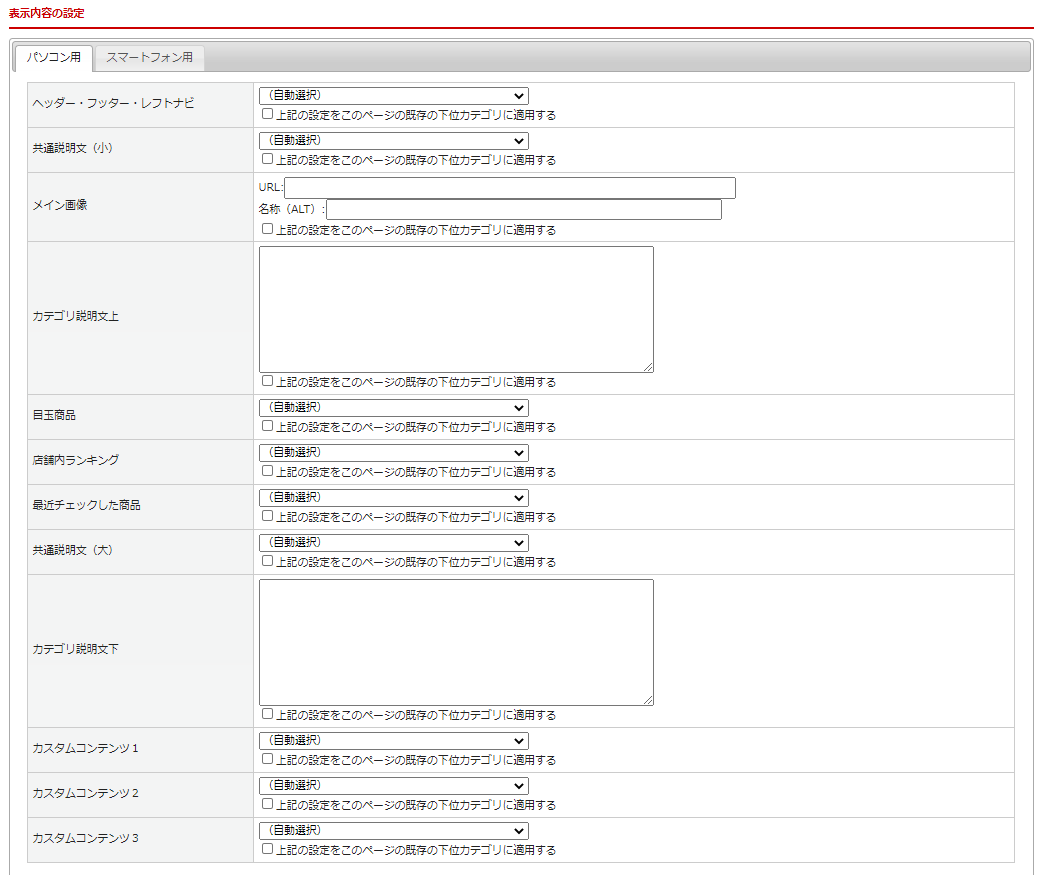
Task: Open the 店舗内ランキング dropdown
Action: point(393,453)
